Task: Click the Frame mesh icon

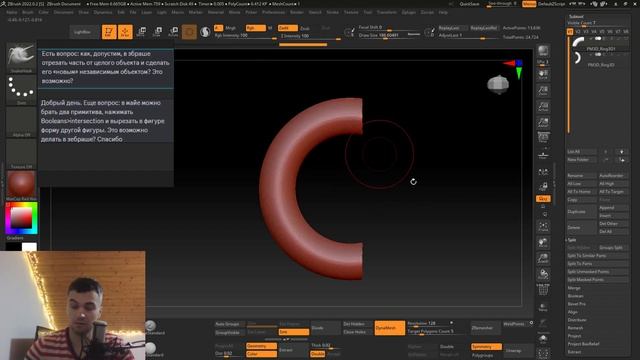Action: coord(543,227)
